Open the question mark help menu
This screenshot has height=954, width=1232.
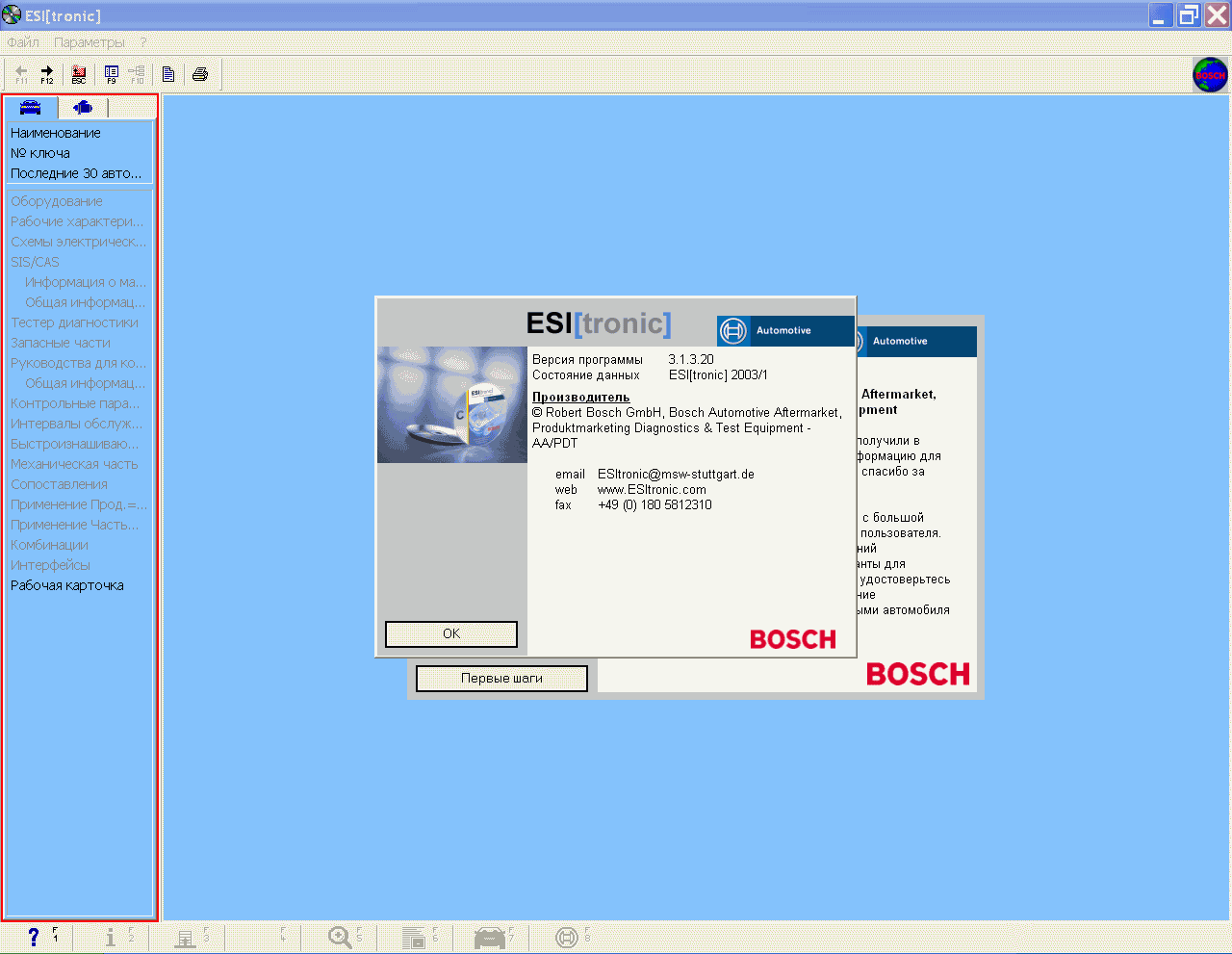pyautogui.click(x=143, y=42)
